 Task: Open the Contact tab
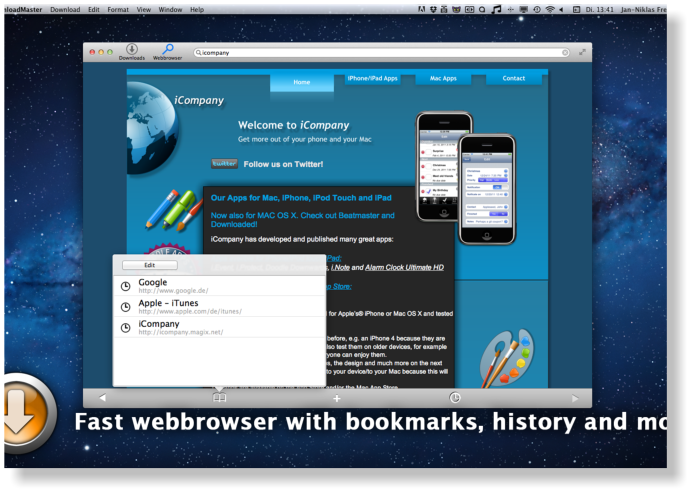[x=514, y=78]
